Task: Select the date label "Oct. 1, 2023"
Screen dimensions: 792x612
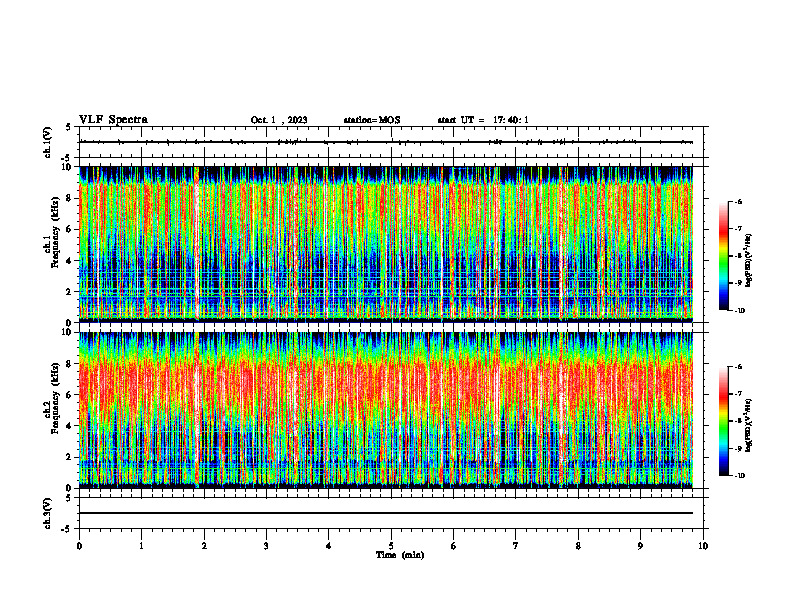Action: click(x=279, y=120)
